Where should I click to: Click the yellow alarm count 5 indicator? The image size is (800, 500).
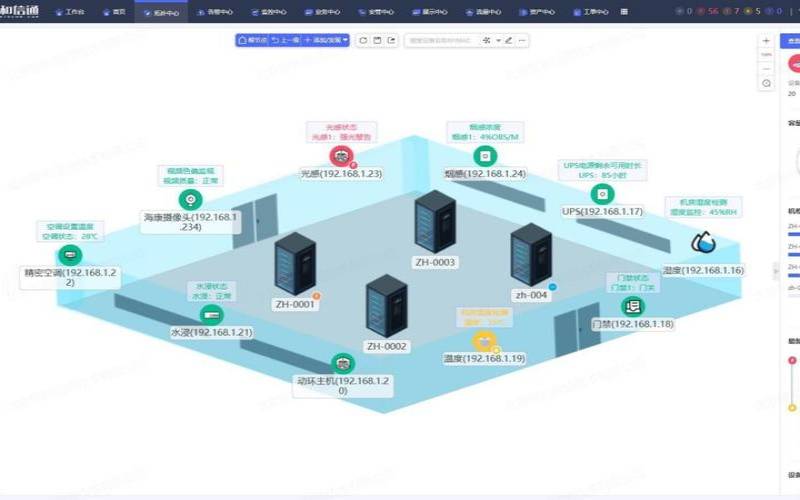[x=753, y=11]
